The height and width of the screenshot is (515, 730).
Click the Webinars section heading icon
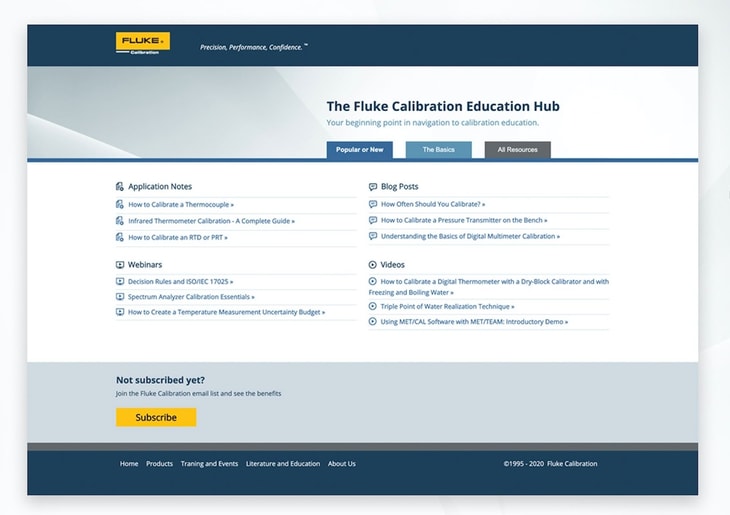(120, 264)
